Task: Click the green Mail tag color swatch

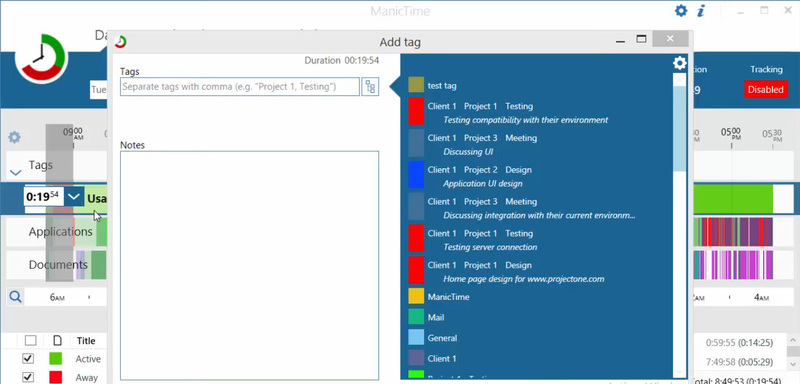Action: point(416,317)
